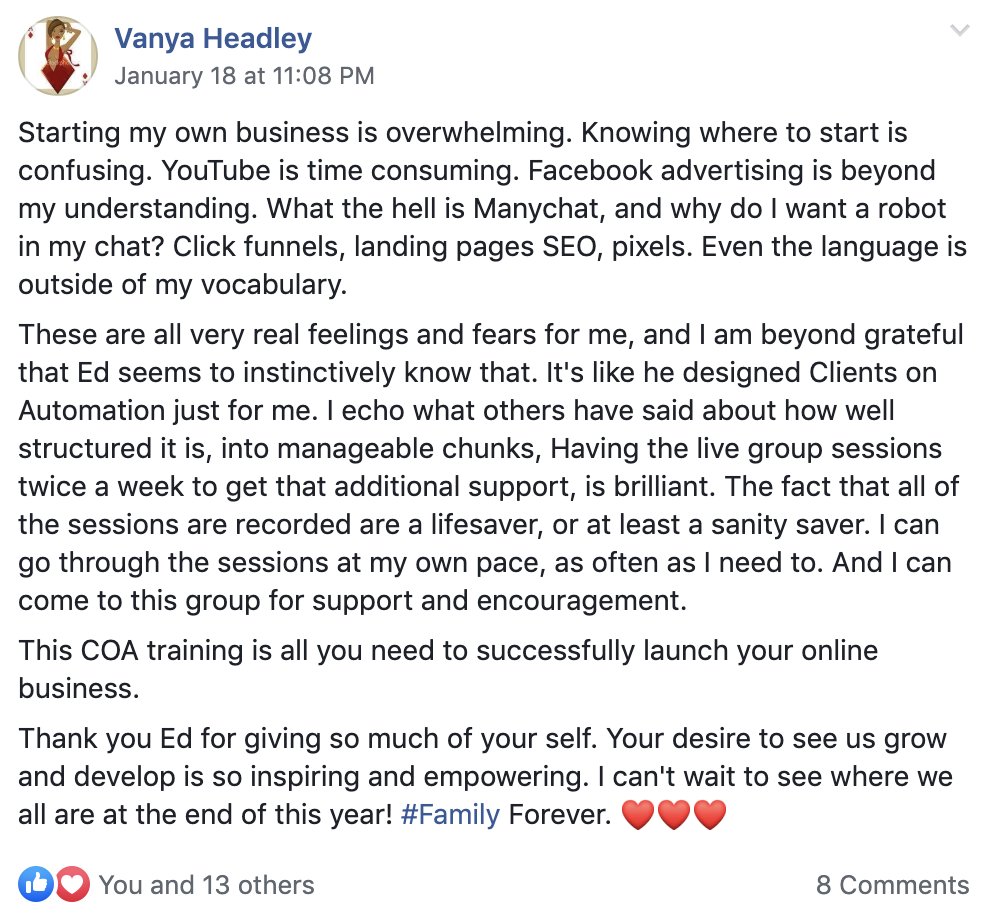Click the last red heart emoji in post

pos(709,815)
